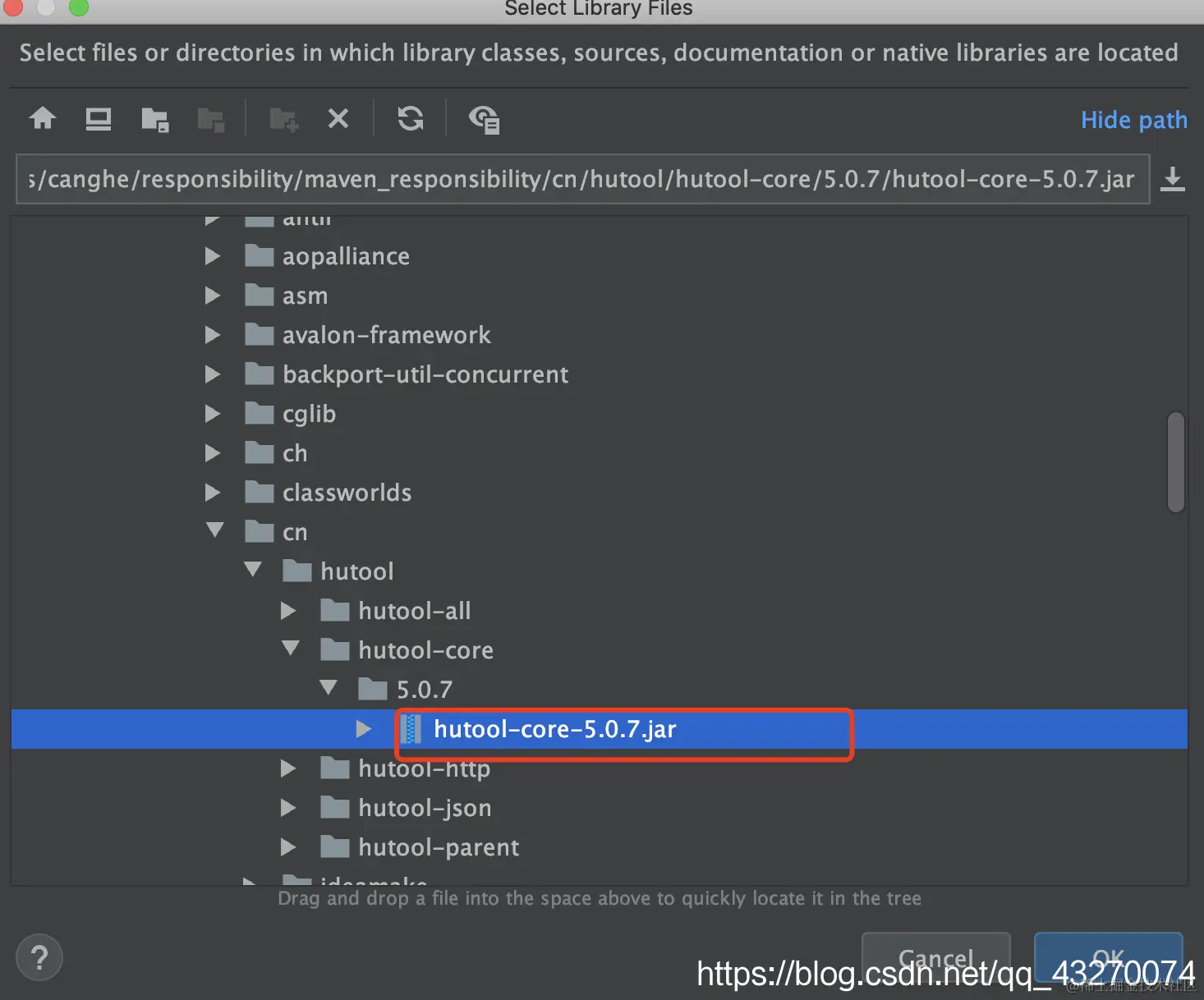Expand the hutool-core-5.0.7.jar archive
Image resolution: width=1204 pixels, height=1000 pixels.
(x=364, y=729)
